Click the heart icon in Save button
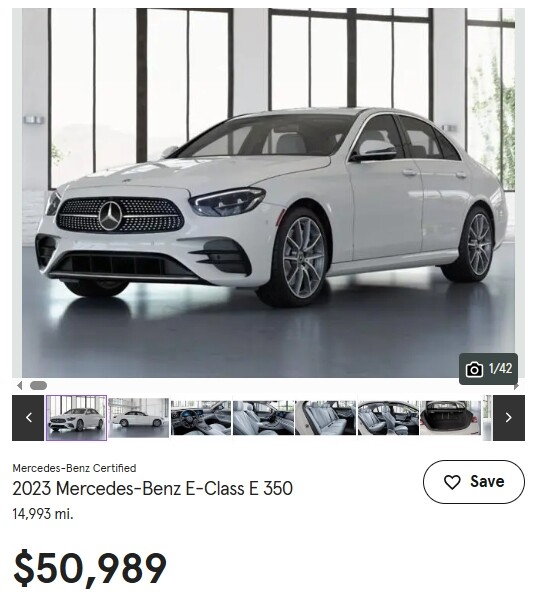Screen dimensions: 540x603 pyautogui.click(x=452, y=482)
